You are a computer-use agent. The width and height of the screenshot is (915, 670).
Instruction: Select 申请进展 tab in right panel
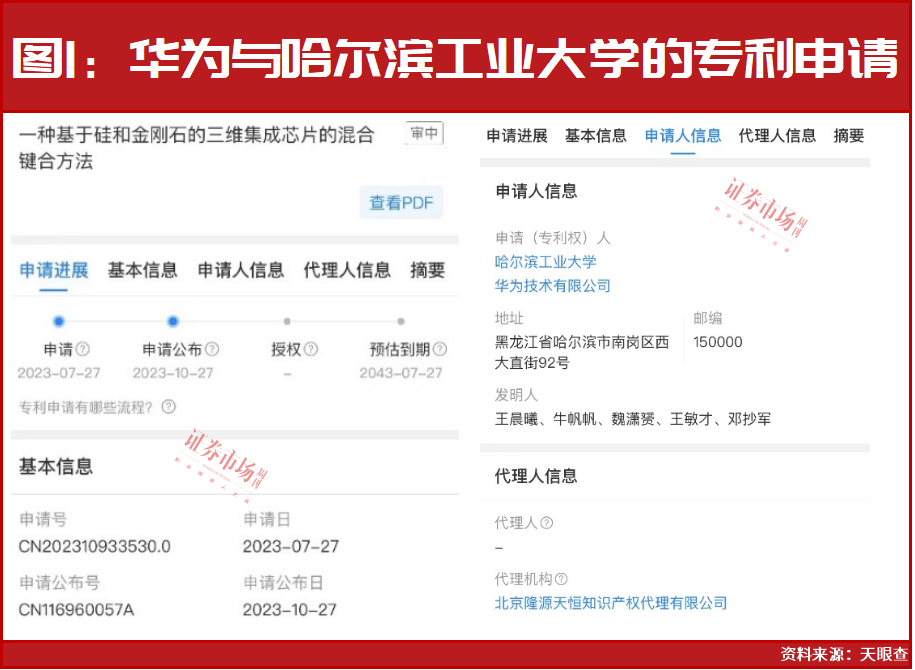click(517, 136)
